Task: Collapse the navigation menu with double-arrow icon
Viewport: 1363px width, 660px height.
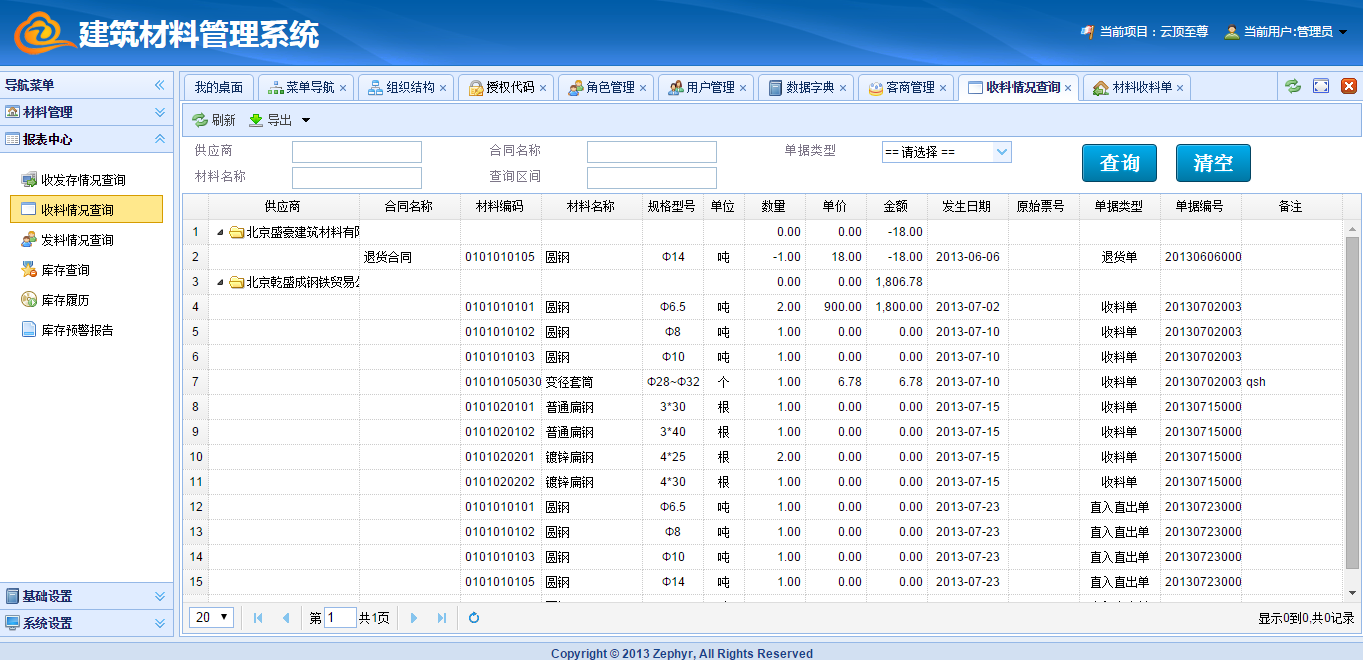Action: 159,85
